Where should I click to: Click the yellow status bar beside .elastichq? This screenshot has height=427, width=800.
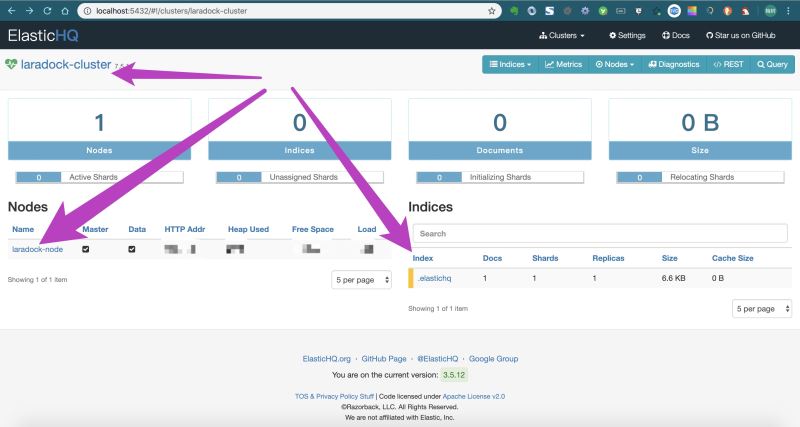coord(411,278)
